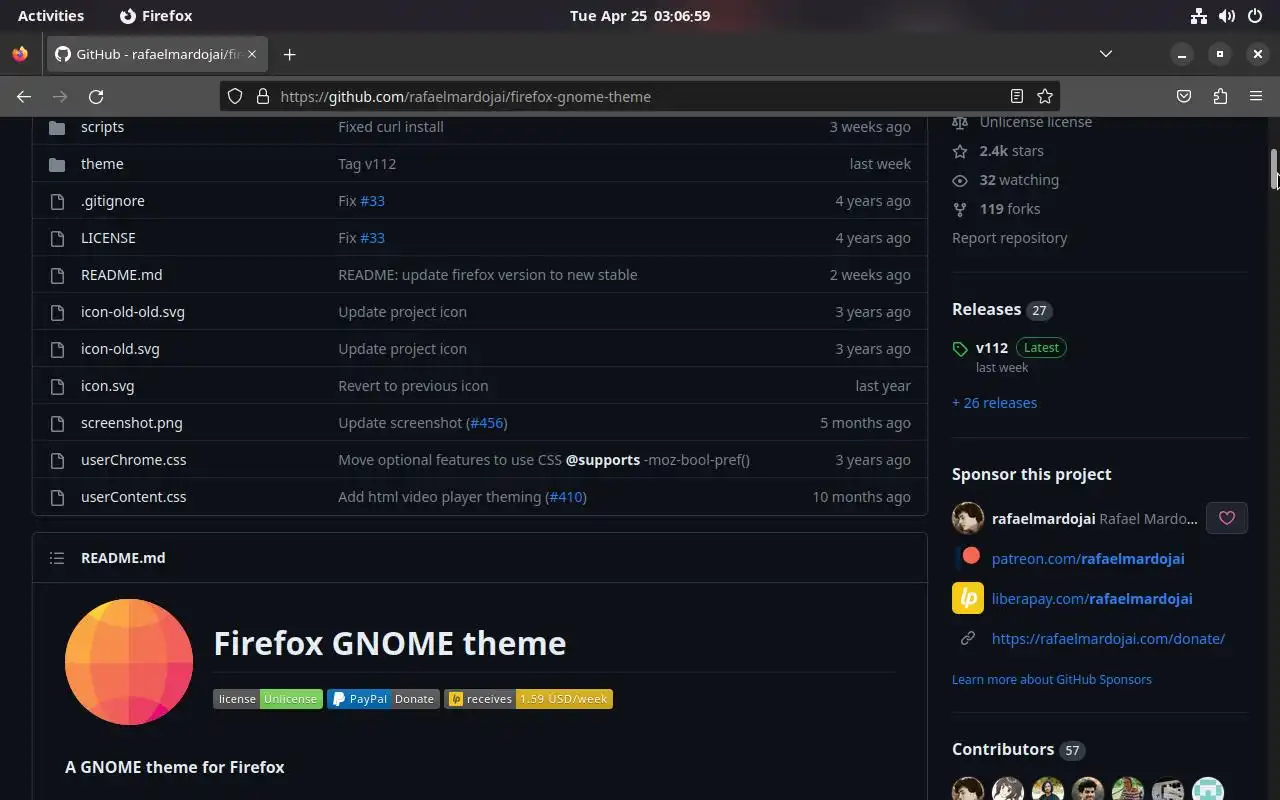Toggle reader view in address bar
The image size is (1280, 800).
[1017, 96]
